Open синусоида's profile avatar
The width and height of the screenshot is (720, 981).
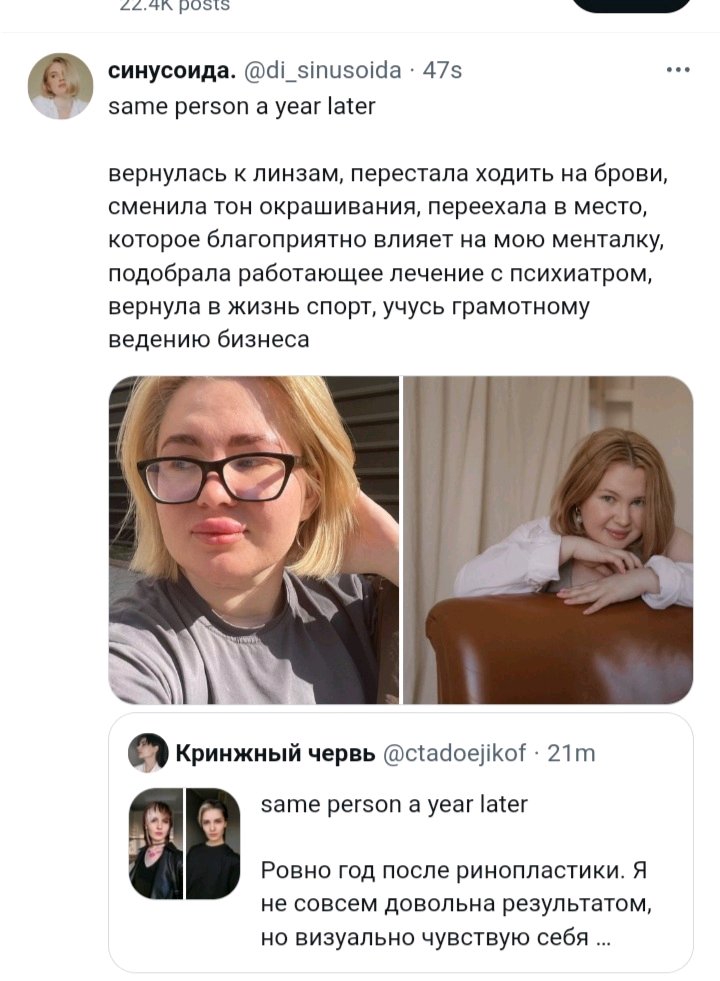[x=60, y=86]
